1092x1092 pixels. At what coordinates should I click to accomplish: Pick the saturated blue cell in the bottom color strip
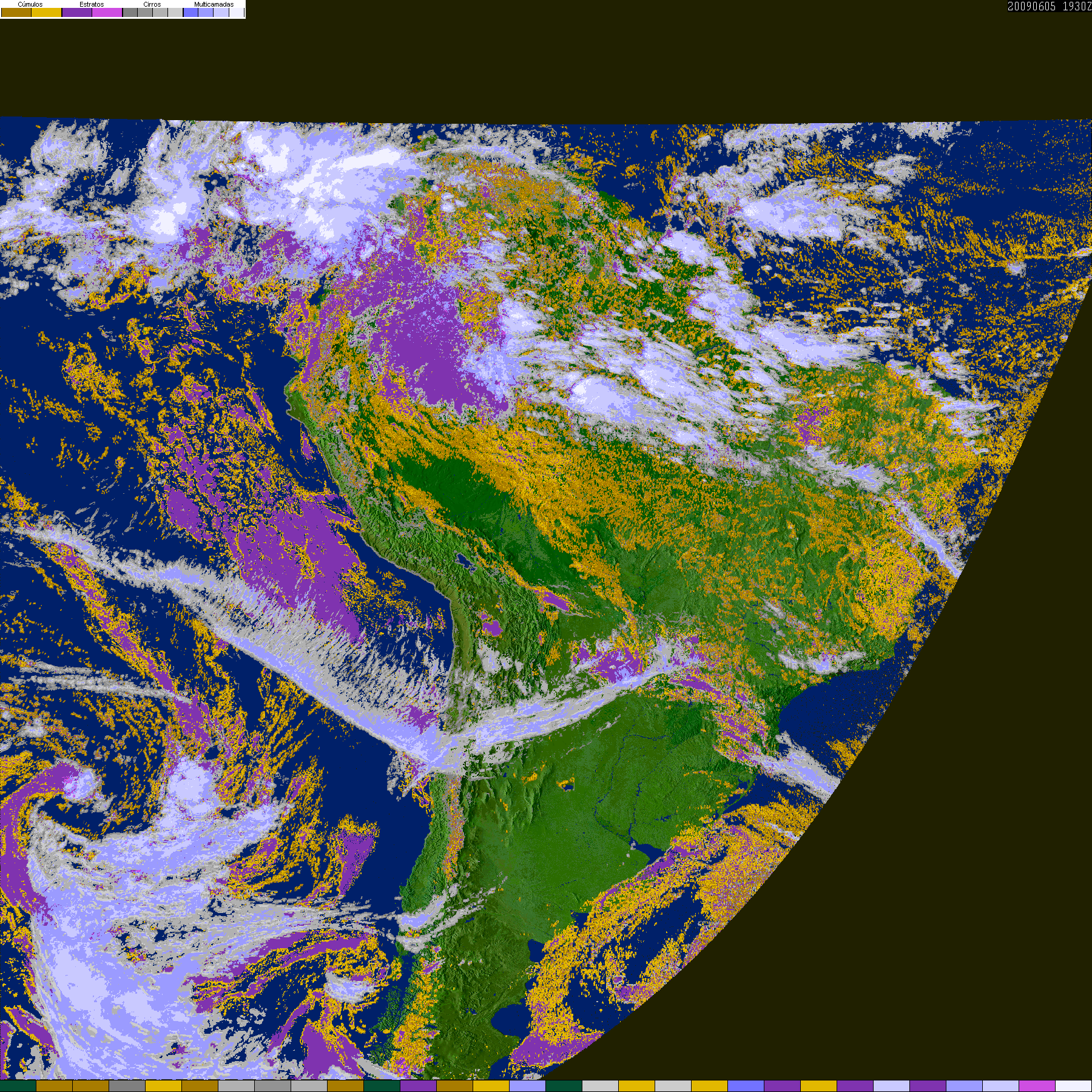[x=746, y=1086]
